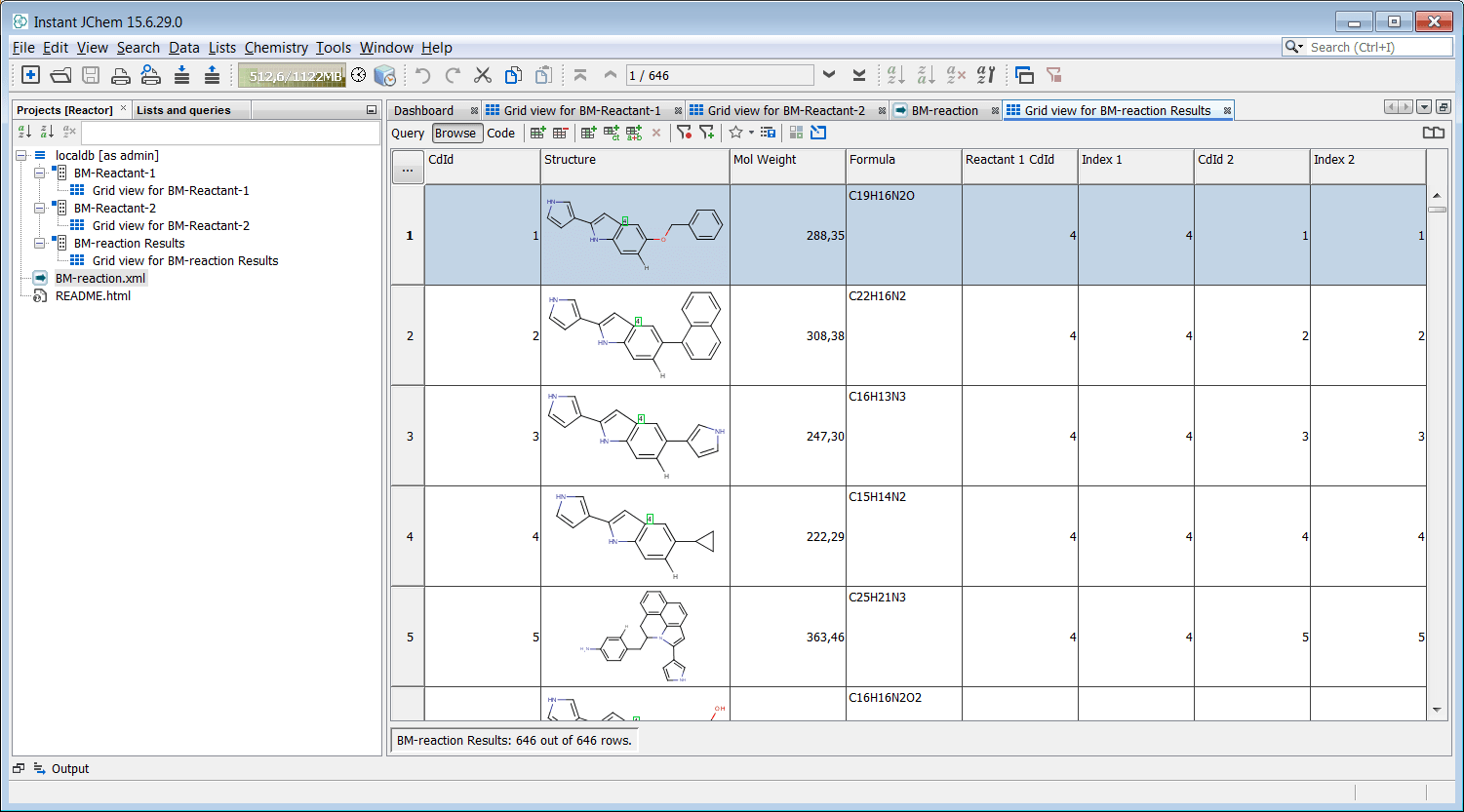
Task: Open the Chemistry menu
Action: [x=276, y=48]
